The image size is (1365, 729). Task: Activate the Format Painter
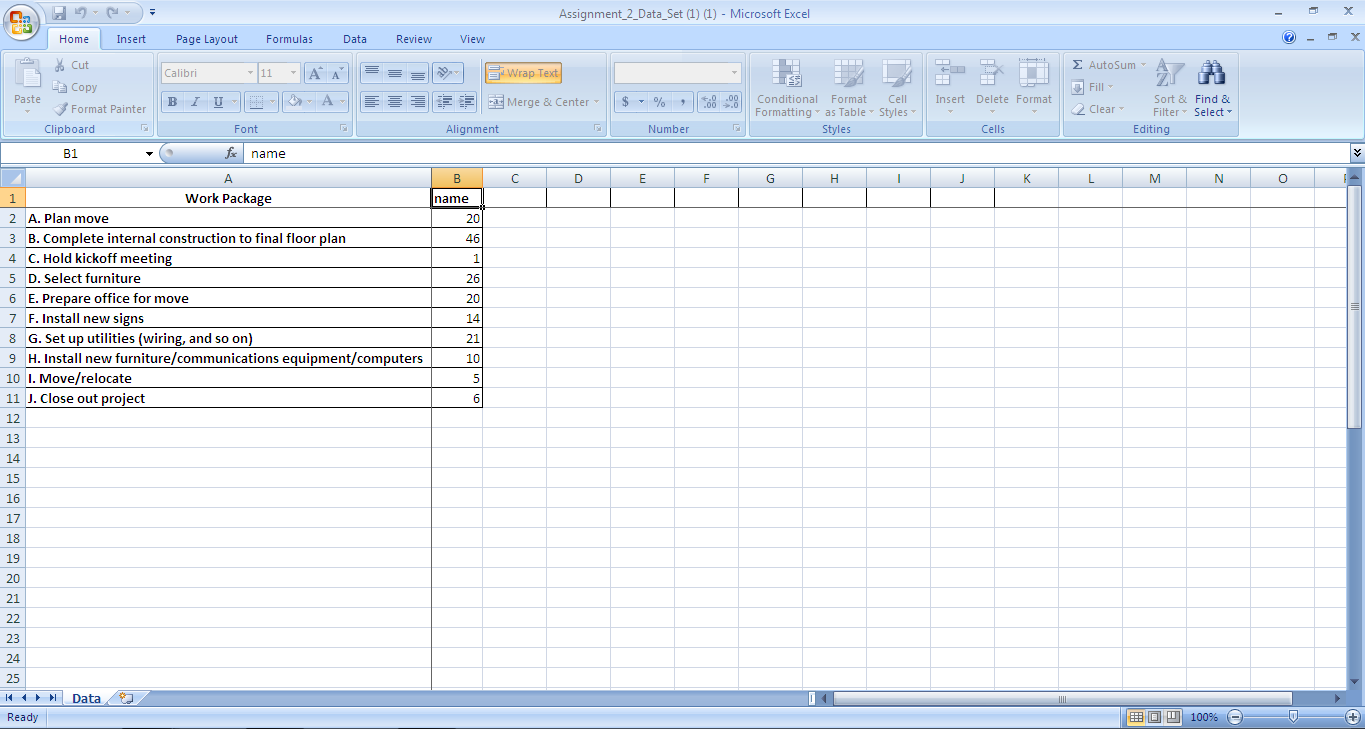99,109
